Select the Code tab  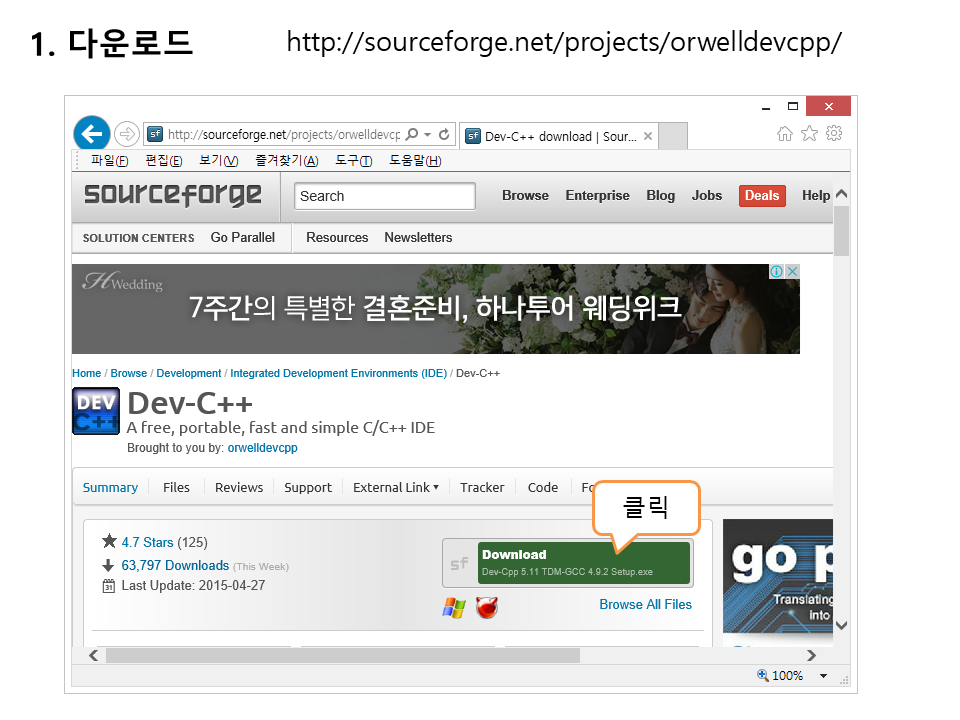pos(543,487)
